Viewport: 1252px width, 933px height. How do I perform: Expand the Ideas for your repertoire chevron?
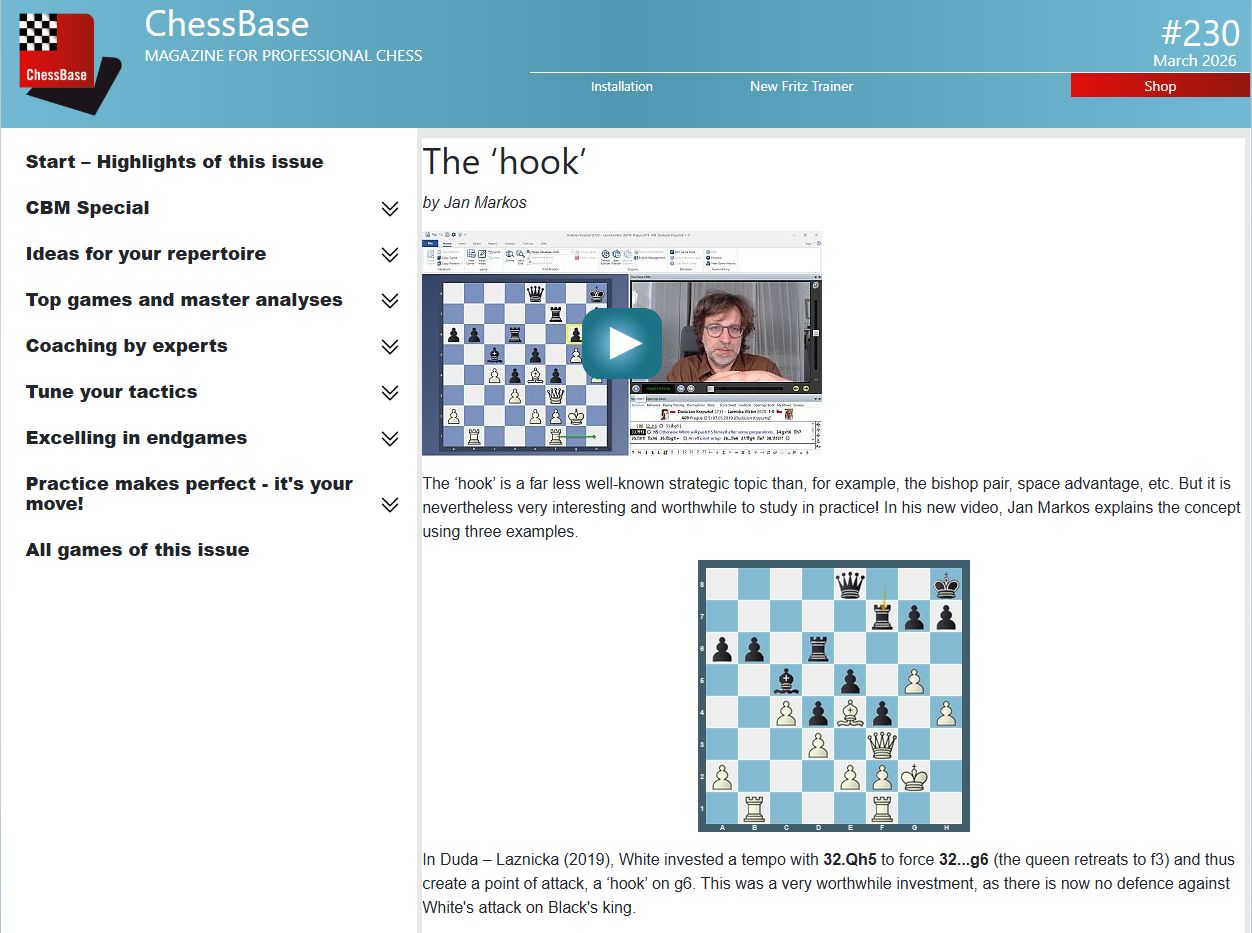390,254
